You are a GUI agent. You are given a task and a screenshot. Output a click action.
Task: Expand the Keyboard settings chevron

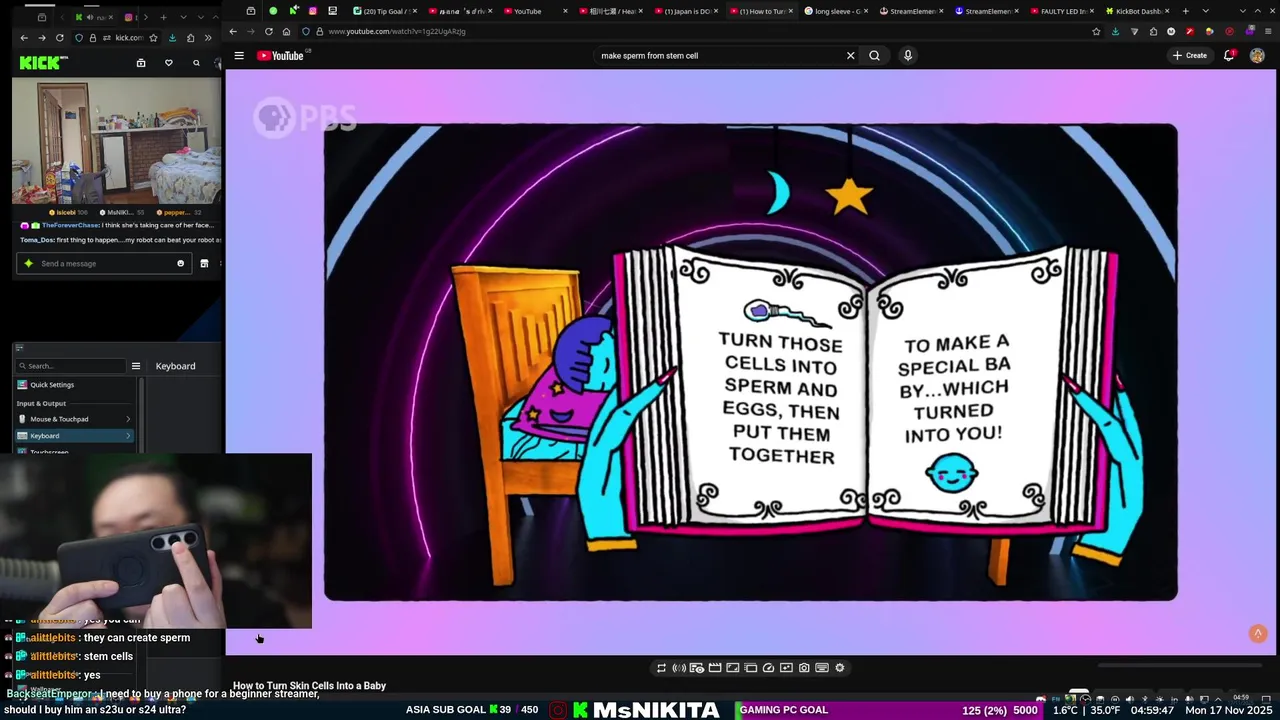128,436
